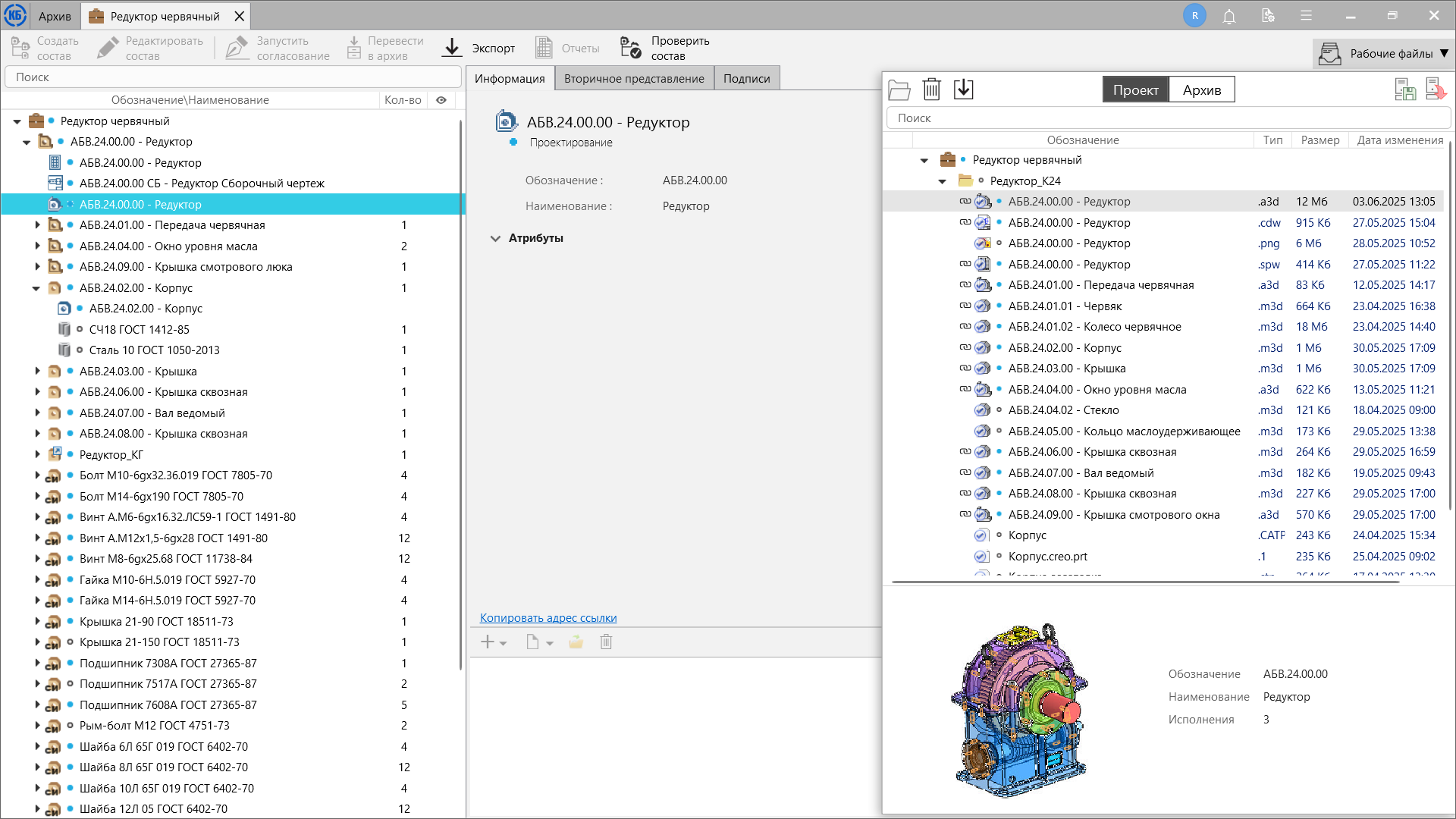Click the eye visibility column header
This screenshot has width=1456, height=819.
441,100
